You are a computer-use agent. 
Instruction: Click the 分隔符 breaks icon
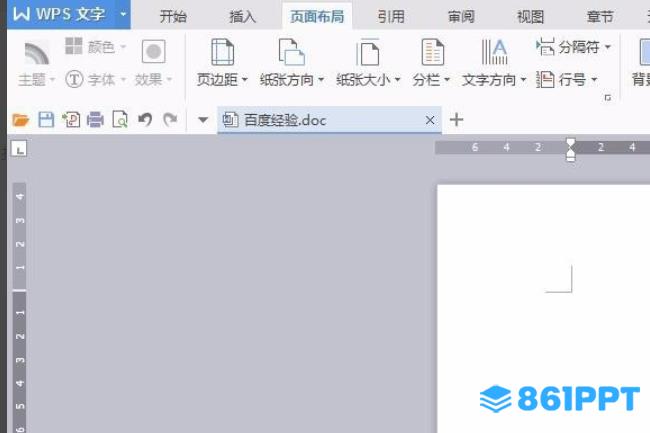(x=545, y=47)
